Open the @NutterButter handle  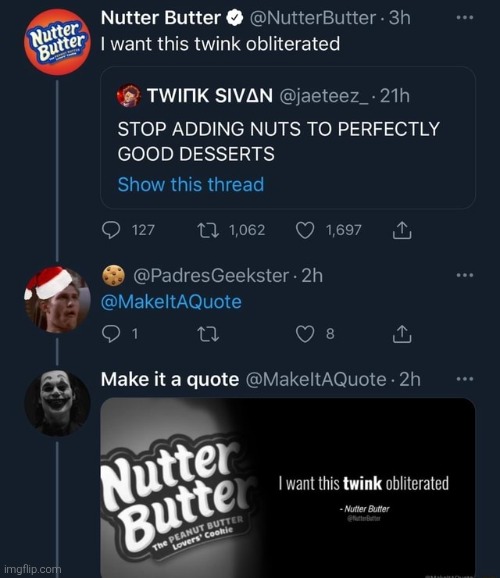pyautogui.click(x=313, y=18)
